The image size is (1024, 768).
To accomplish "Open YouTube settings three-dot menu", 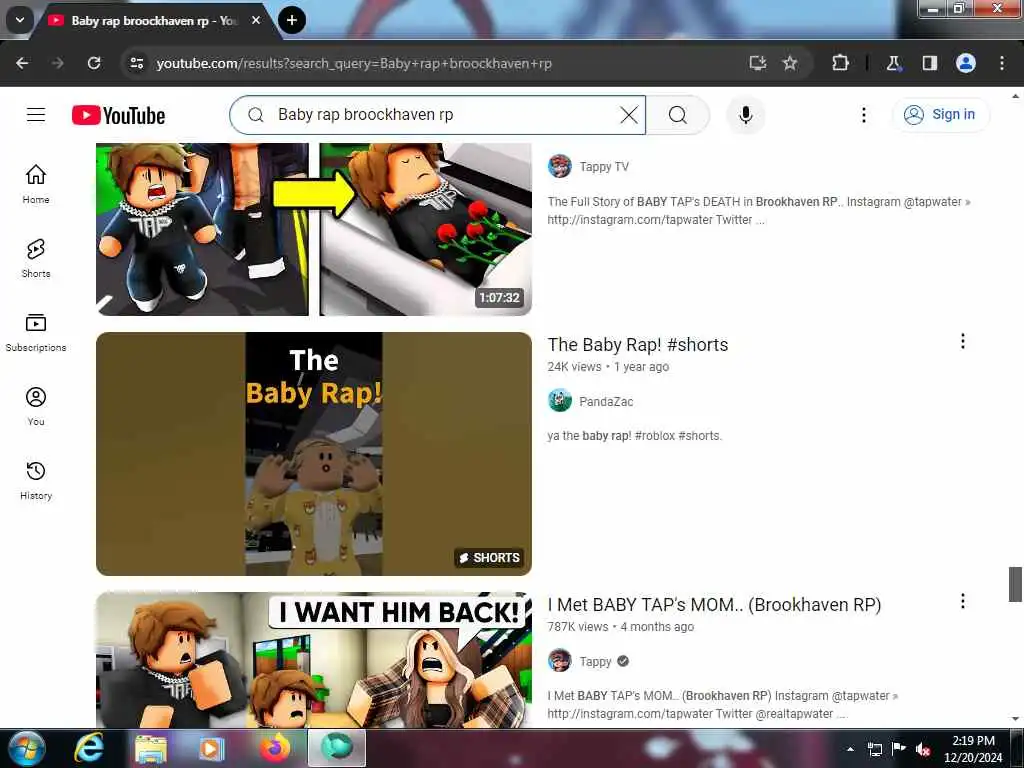I will click(863, 115).
